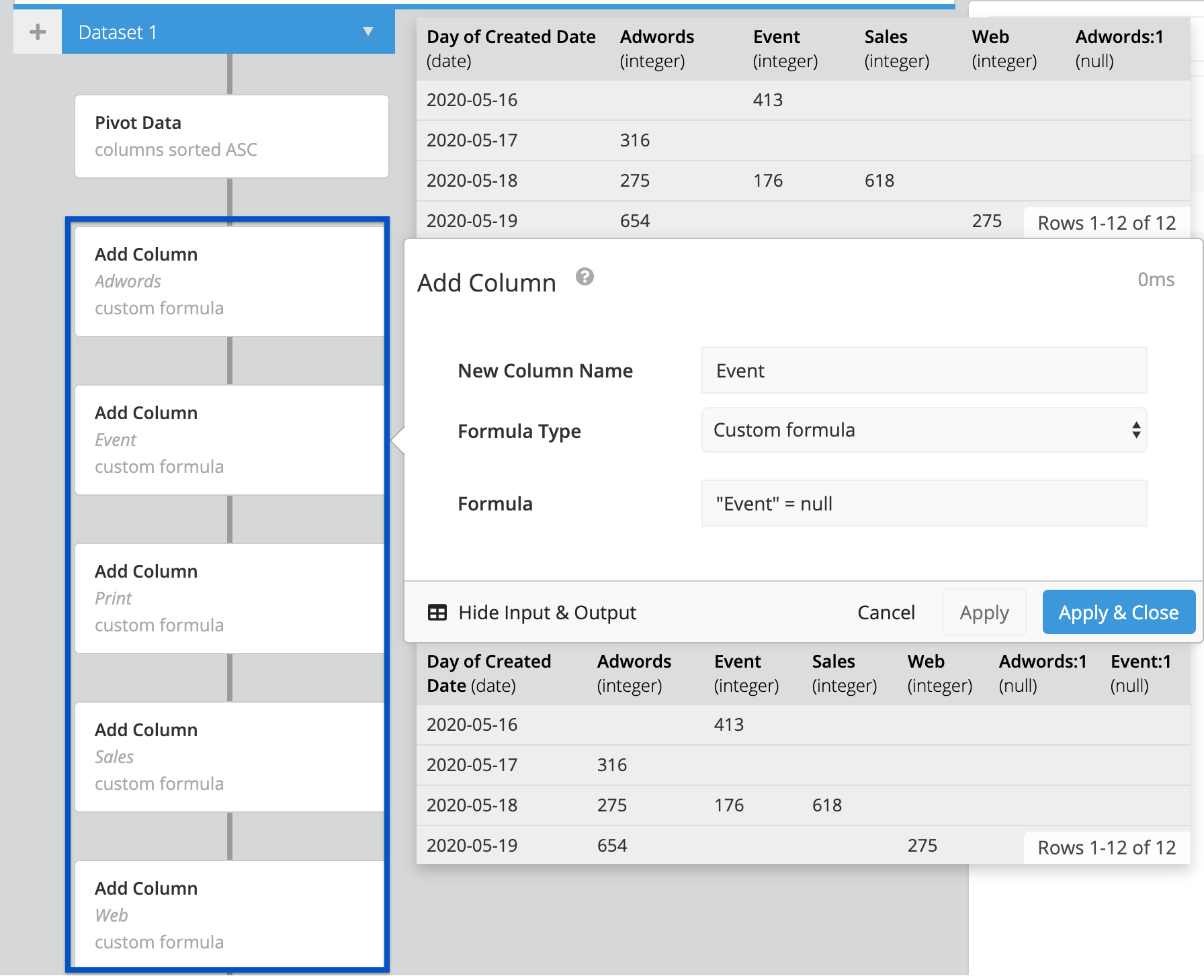1204x980 pixels.
Task: Click Rows 1-12 of 12 in output table
Action: click(1107, 848)
